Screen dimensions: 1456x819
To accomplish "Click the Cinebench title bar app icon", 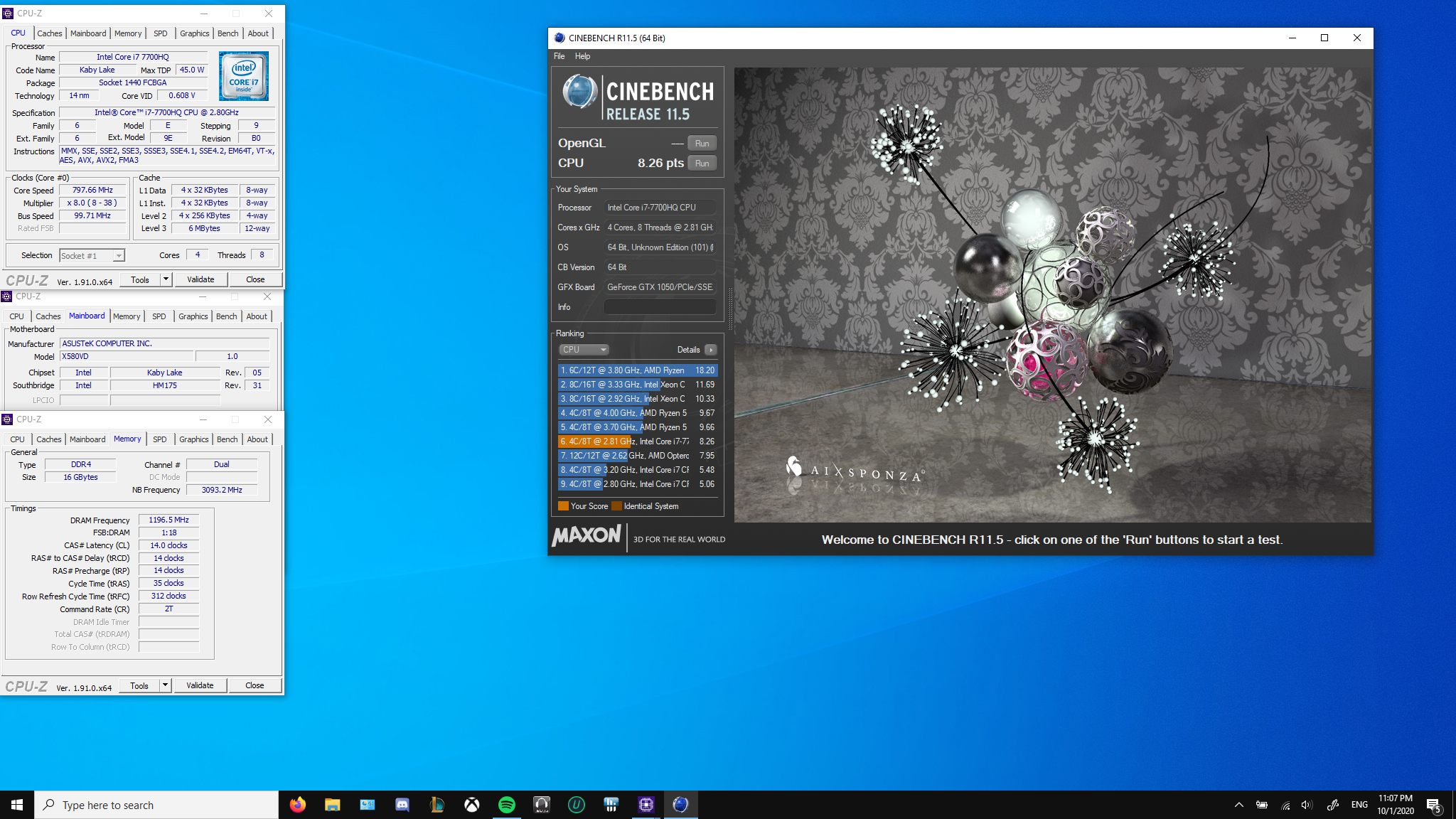I will (560, 38).
